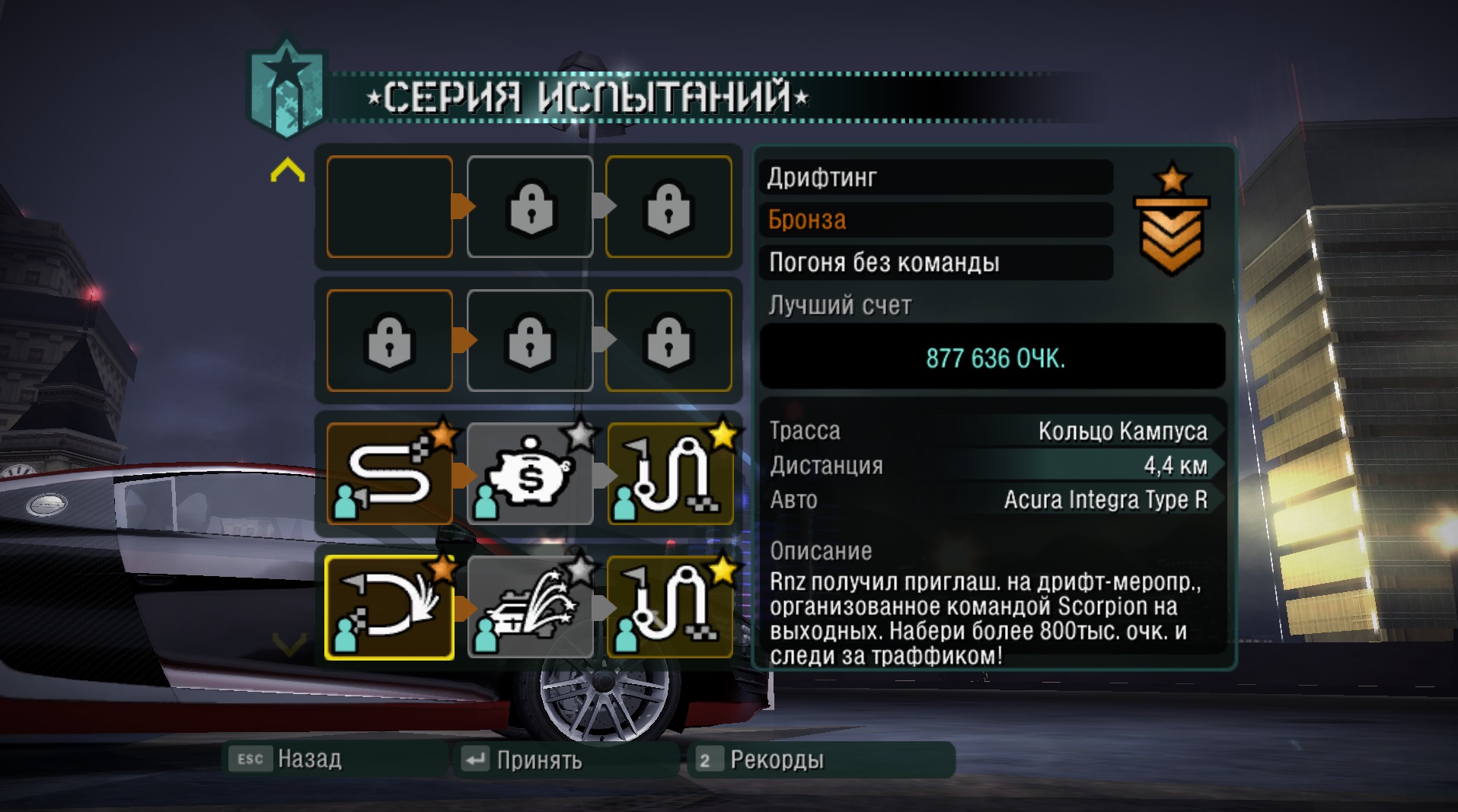Click the first locked tile in second row

[389, 340]
